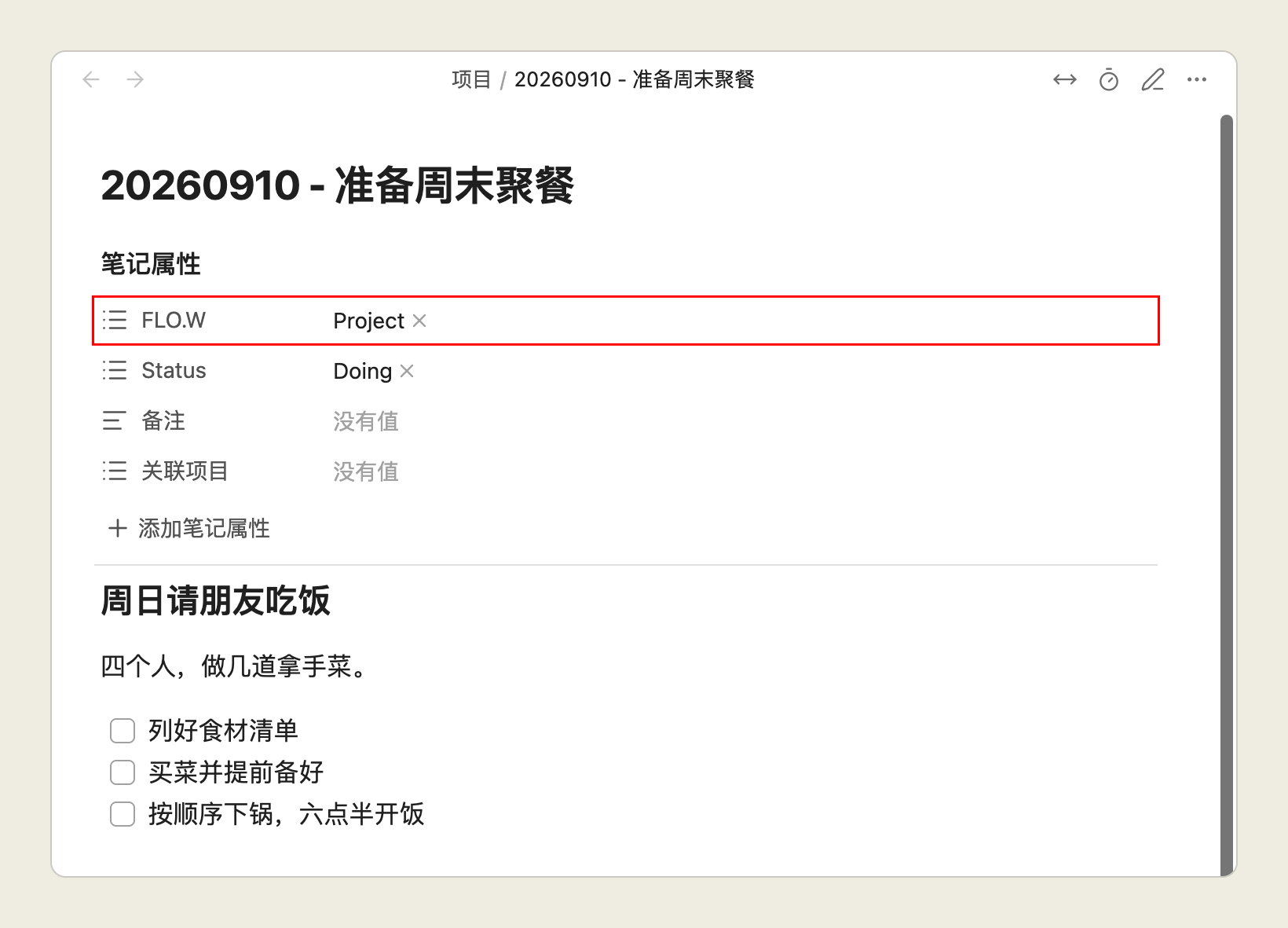Click the 项目 folder breadcrumb
Image resolution: width=1288 pixels, height=928 pixels.
click(x=471, y=79)
